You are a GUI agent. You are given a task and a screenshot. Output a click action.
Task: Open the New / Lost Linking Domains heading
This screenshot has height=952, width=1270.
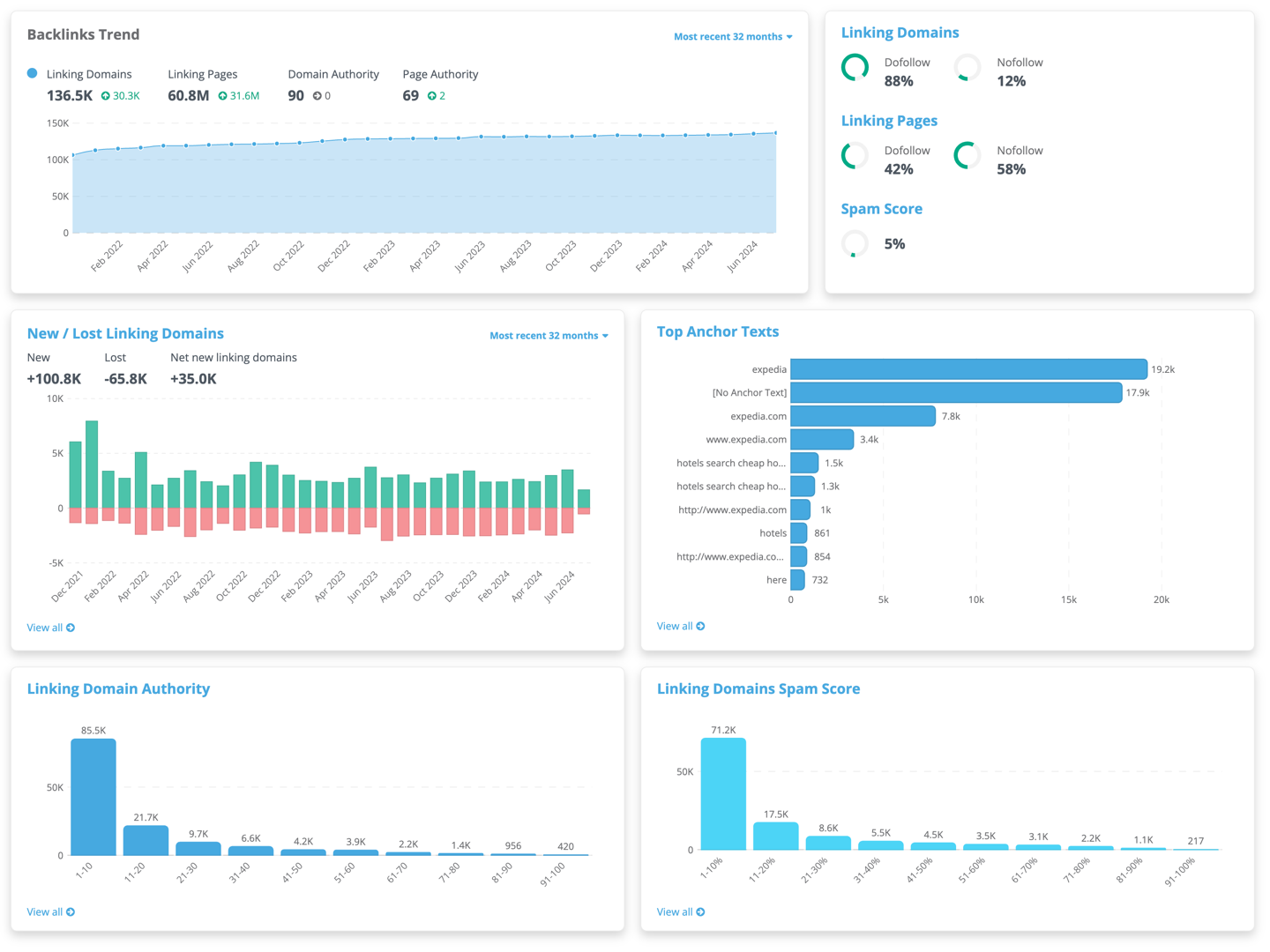(125, 333)
